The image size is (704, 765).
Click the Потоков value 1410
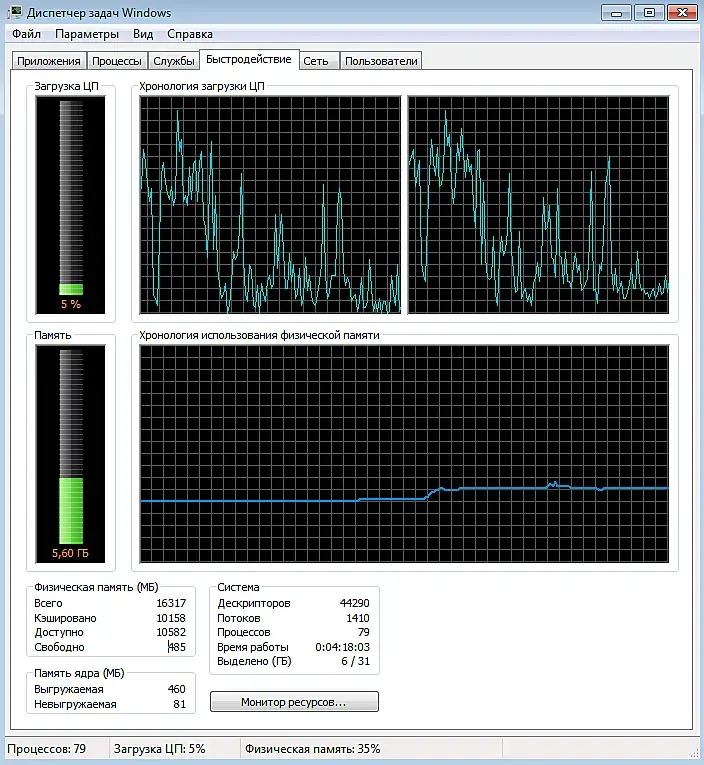(358, 618)
